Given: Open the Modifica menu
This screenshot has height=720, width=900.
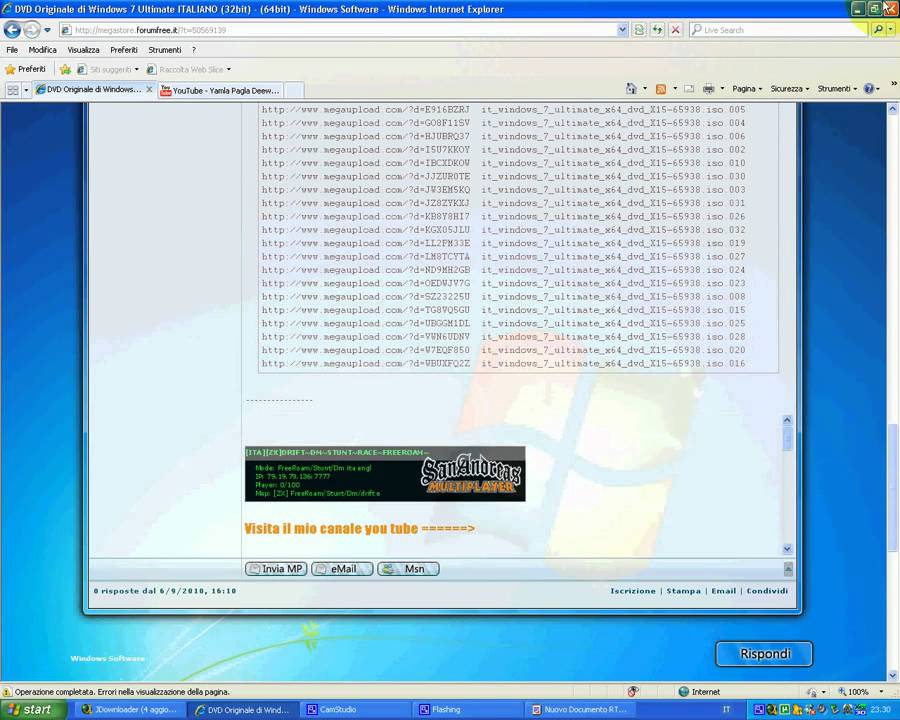Looking at the screenshot, I should 42,50.
